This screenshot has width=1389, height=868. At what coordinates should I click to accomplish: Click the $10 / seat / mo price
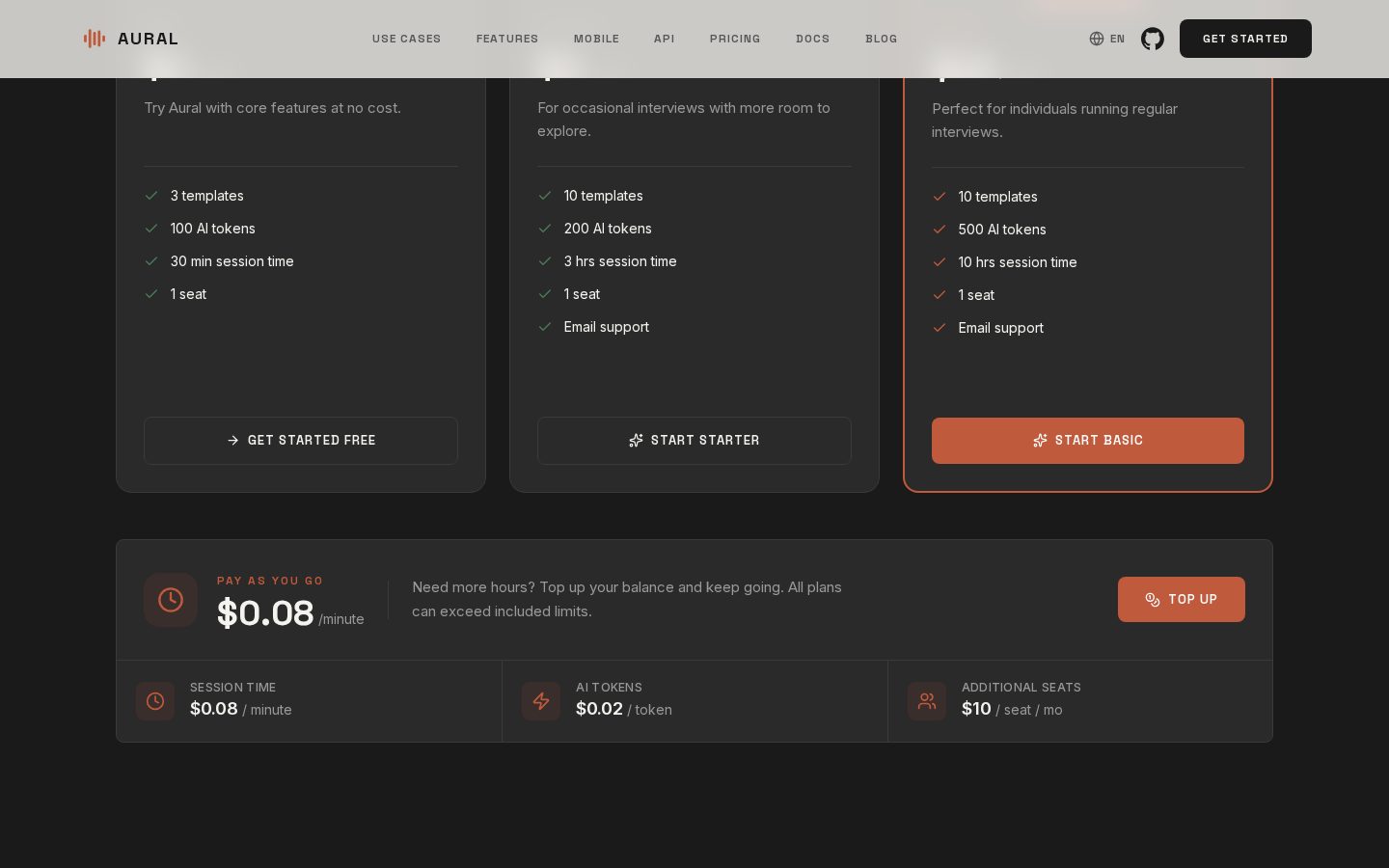(1012, 709)
